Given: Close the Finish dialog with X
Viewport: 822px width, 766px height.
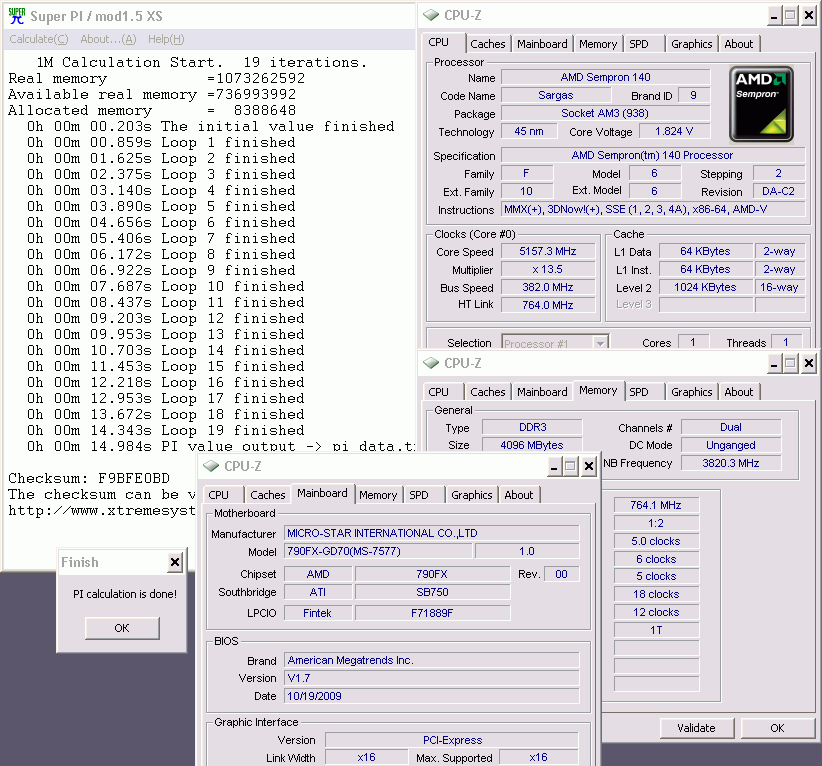Looking at the screenshot, I should tap(175, 563).
